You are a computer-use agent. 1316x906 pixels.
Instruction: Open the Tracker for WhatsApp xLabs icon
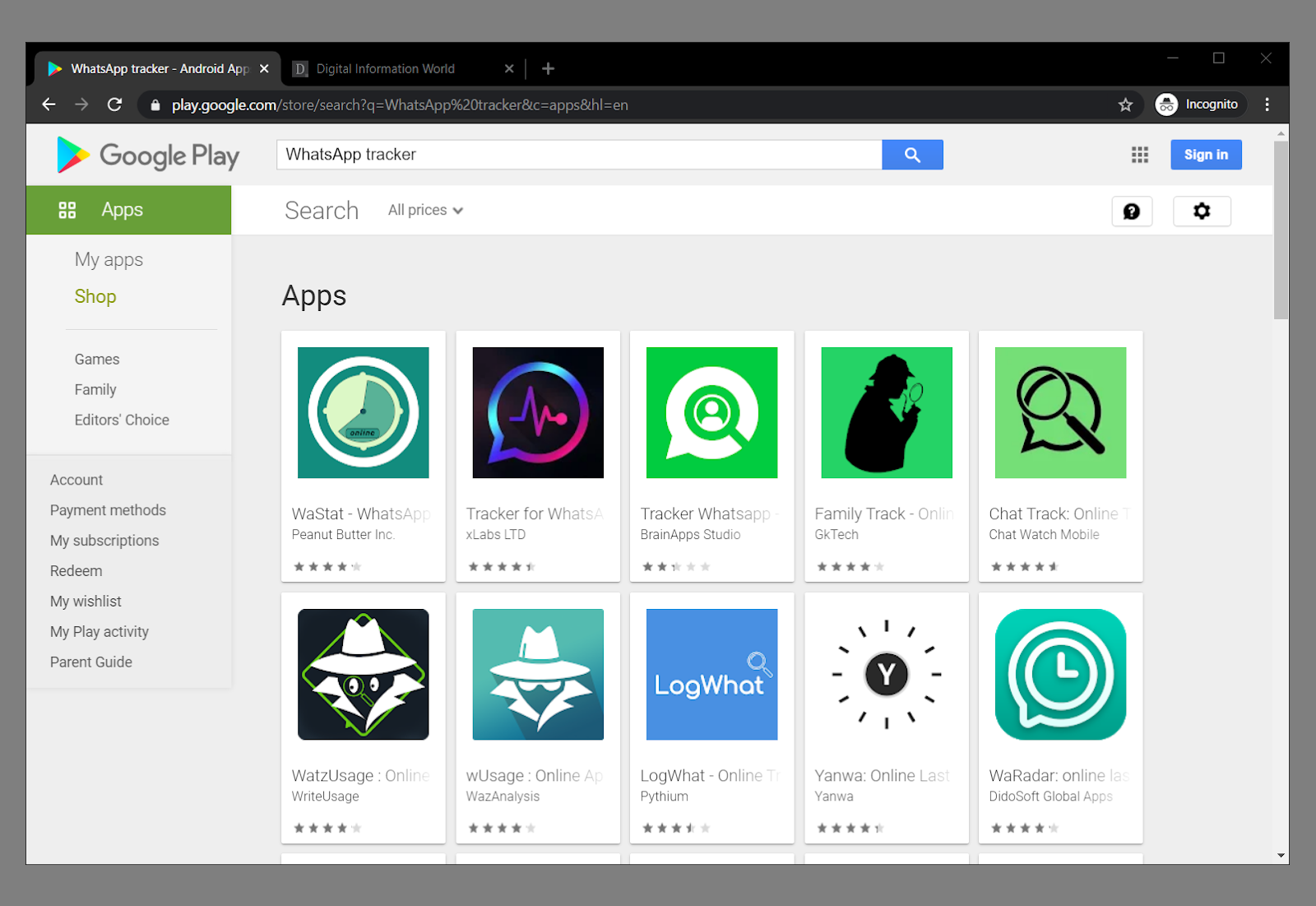pos(538,412)
